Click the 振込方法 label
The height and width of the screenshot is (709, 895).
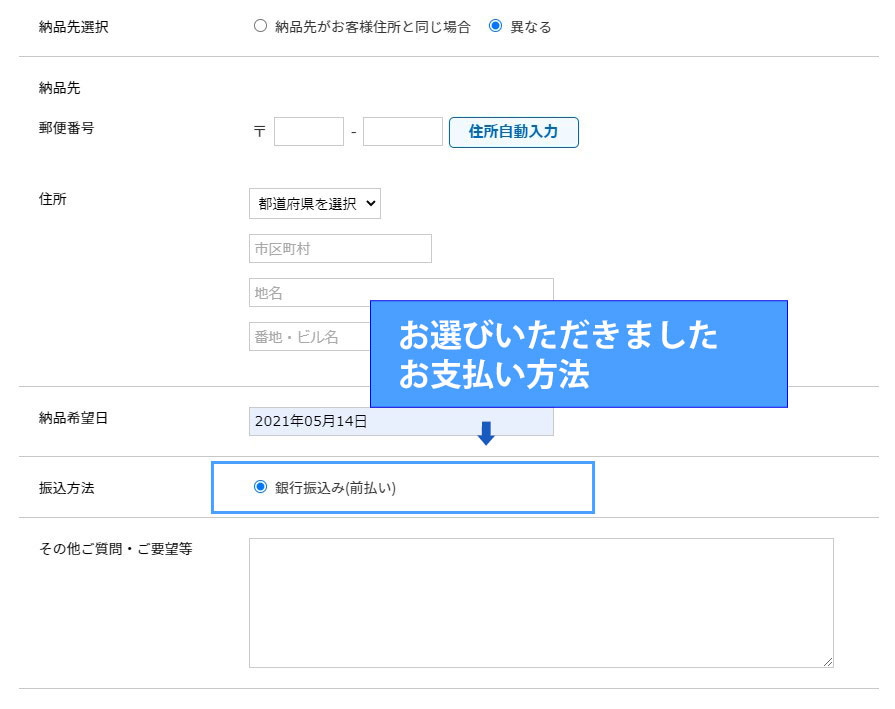pos(66,488)
